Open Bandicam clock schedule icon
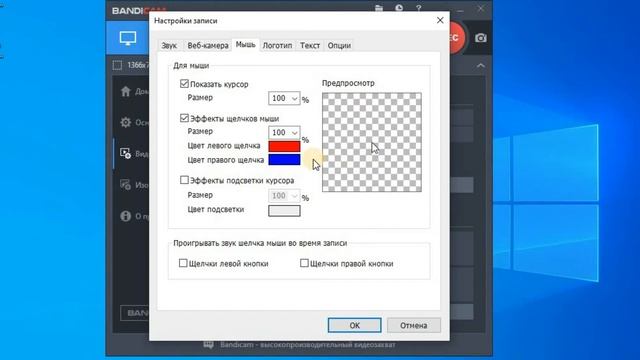This screenshot has height=360, width=640. click(399, 8)
